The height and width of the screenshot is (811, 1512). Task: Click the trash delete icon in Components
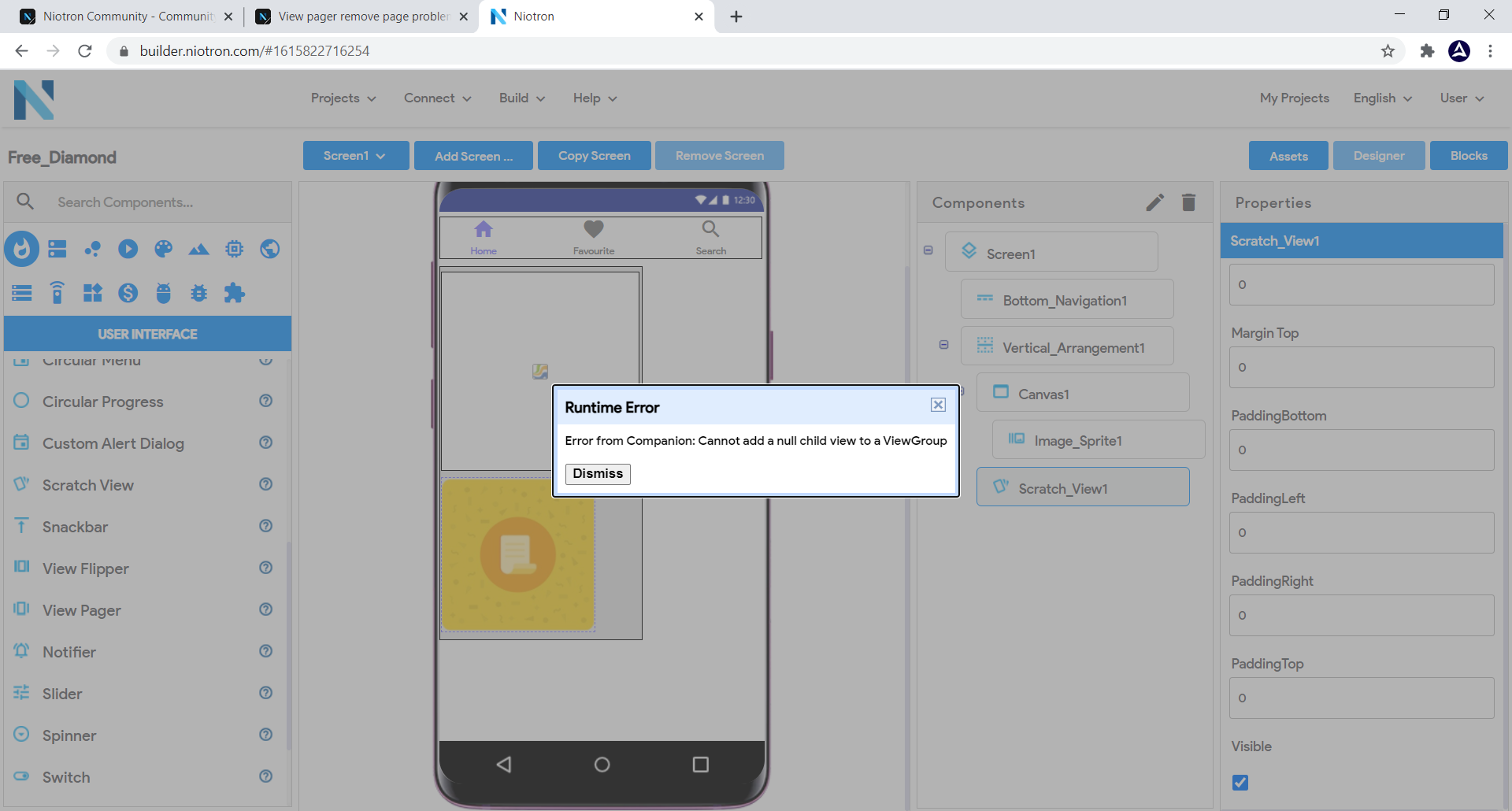(x=1189, y=202)
